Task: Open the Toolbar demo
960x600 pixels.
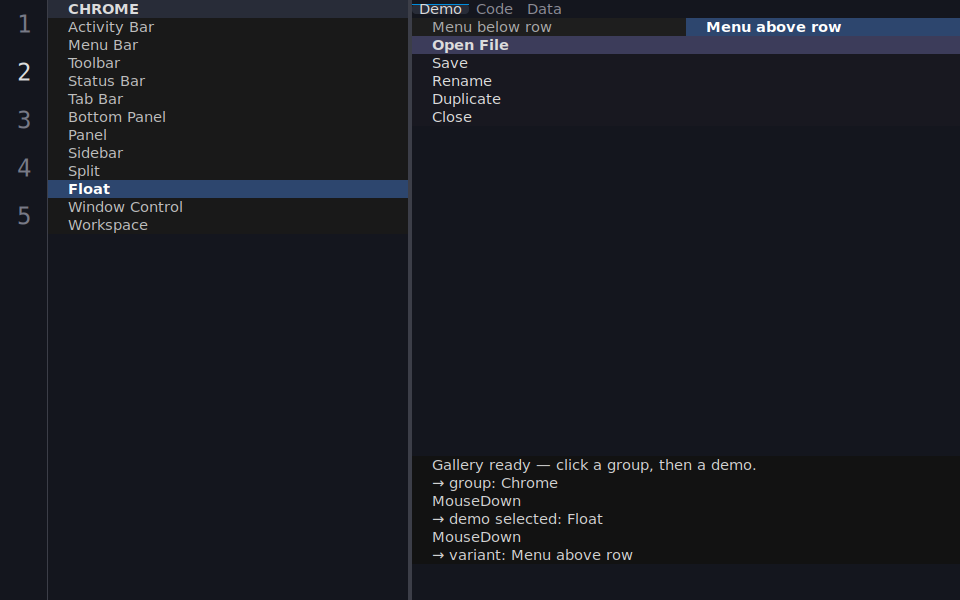Action: (x=228, y=63)
